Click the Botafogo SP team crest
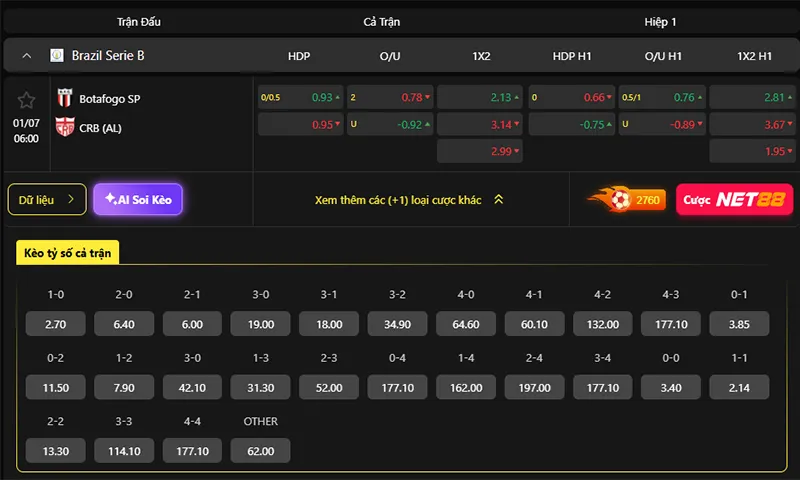Viewport: 800px width, 480px height. [x=65, y=98]
